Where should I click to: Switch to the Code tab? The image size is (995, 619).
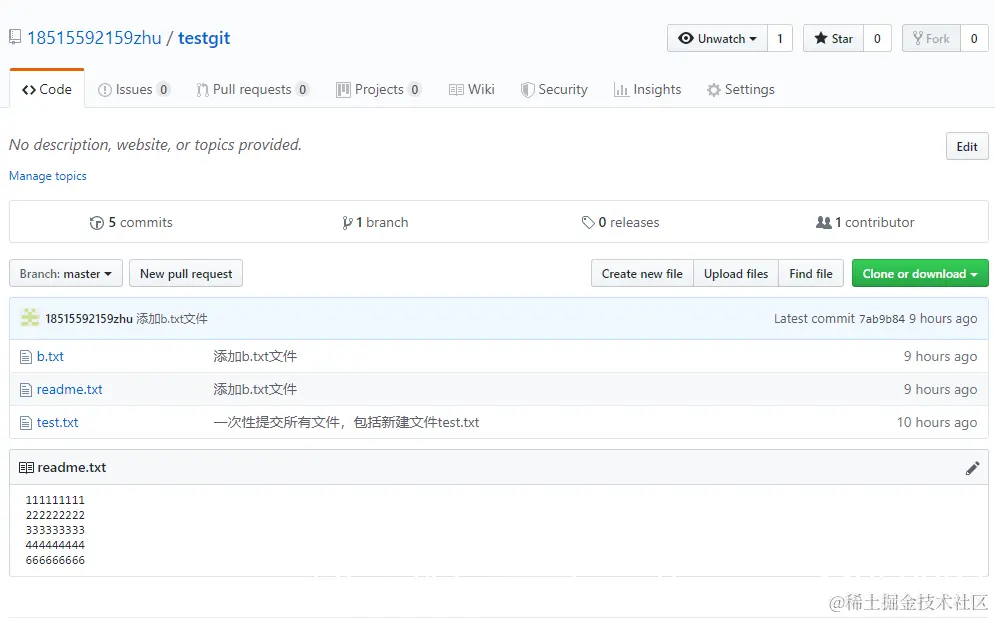(x=47, y=90)
